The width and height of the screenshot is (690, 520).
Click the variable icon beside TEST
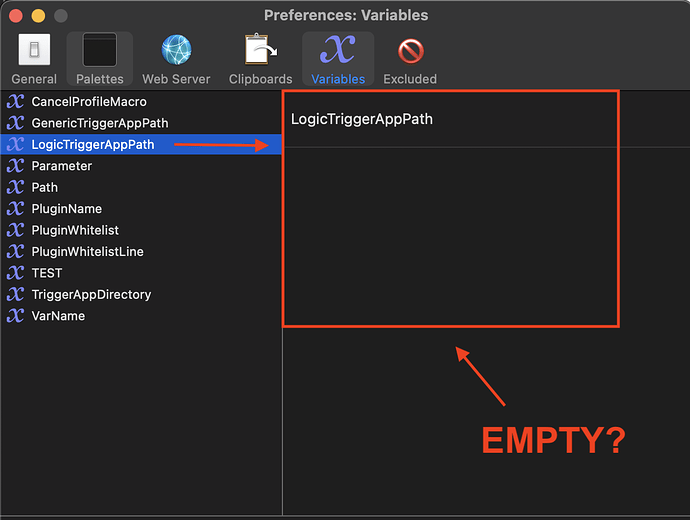pyautogui.click(x=15, y=273)
